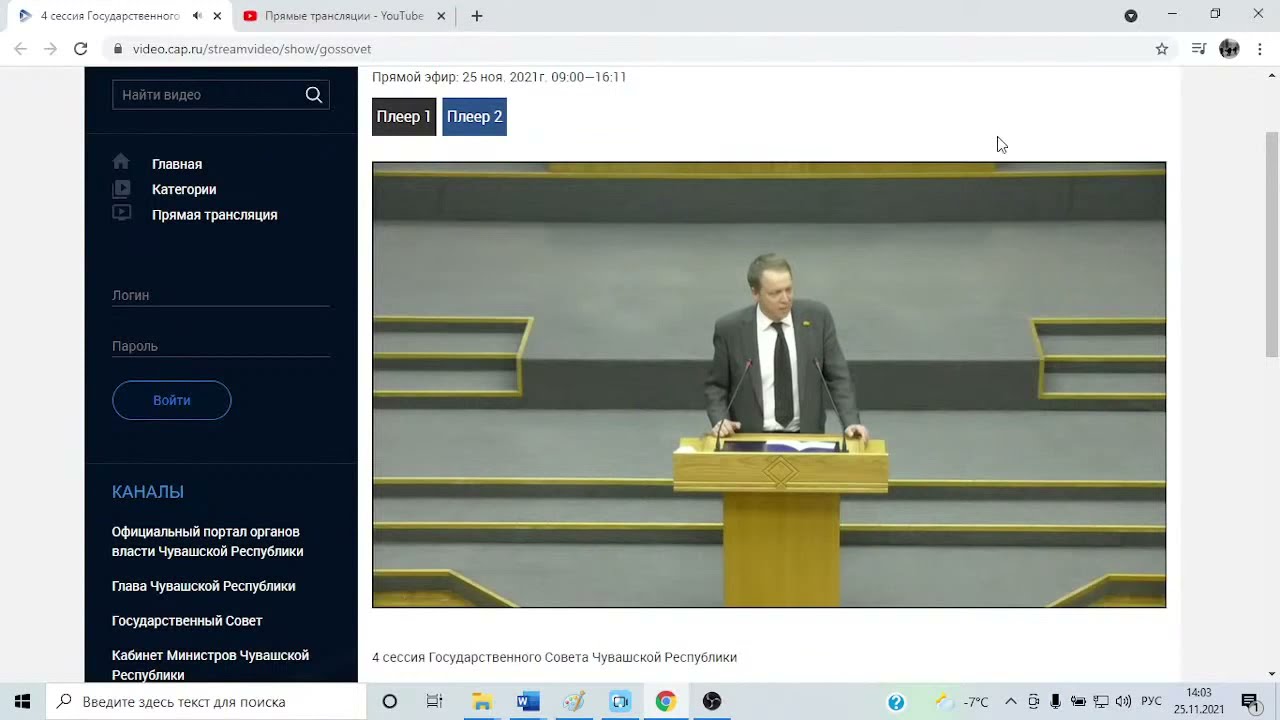The width and height of the screenshot is (1280, 720).
Task: Reload the page
Action: [81, 49]
